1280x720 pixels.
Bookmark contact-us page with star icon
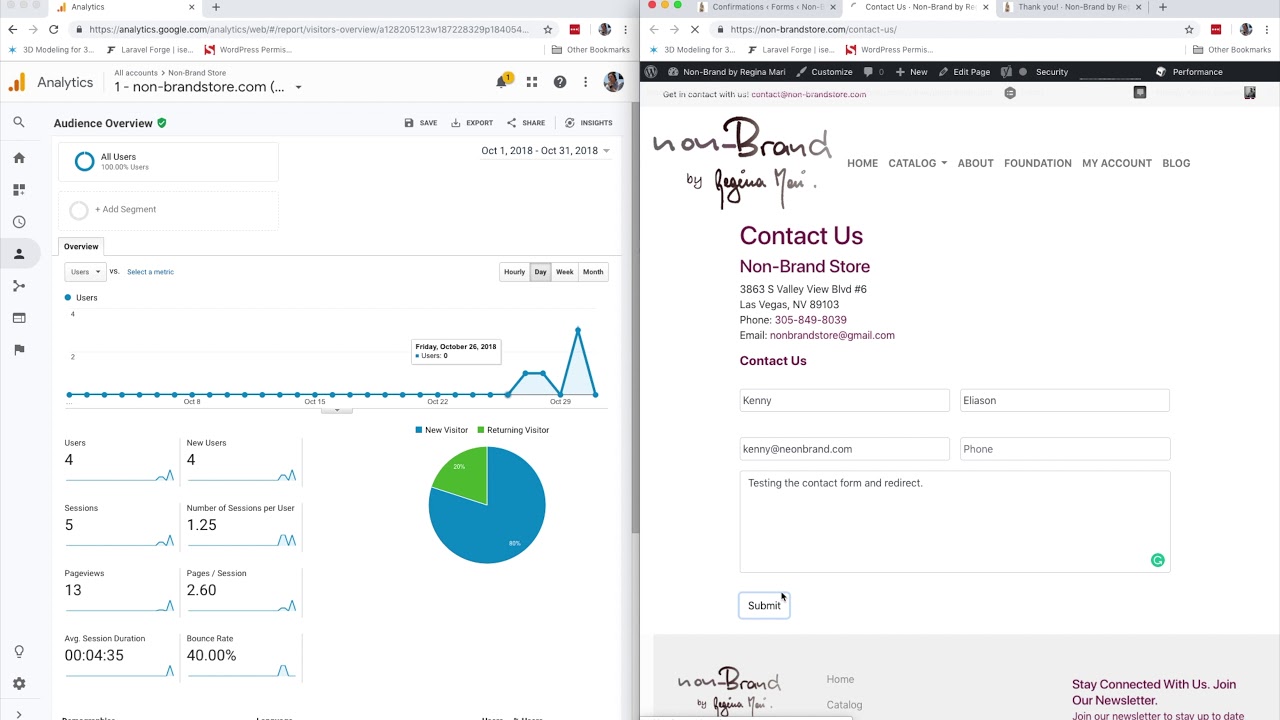point(1189,30)
